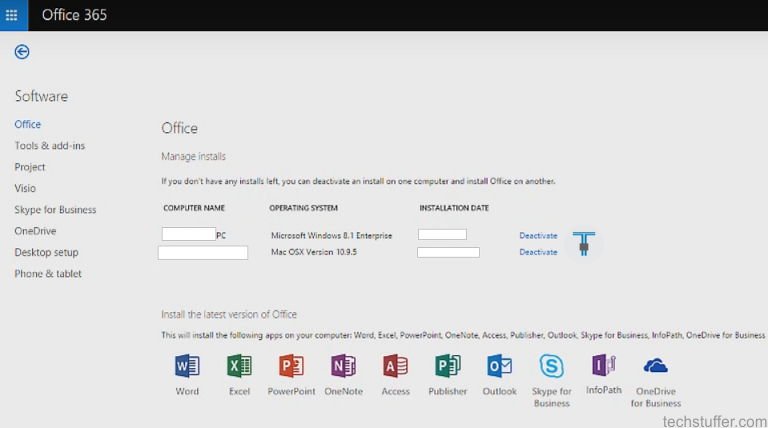Select Office in the Software sidebar
768x428 pixels.
(27, 124)
